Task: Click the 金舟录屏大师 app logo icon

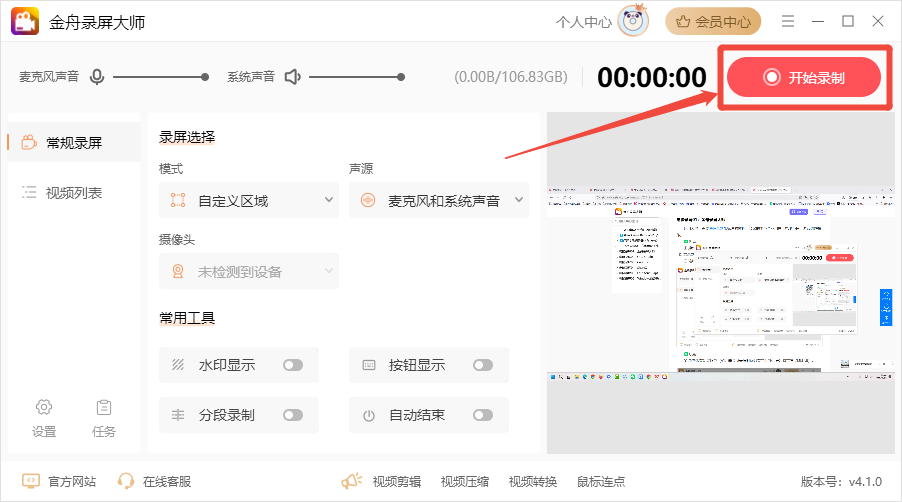Action: point(25,21)
